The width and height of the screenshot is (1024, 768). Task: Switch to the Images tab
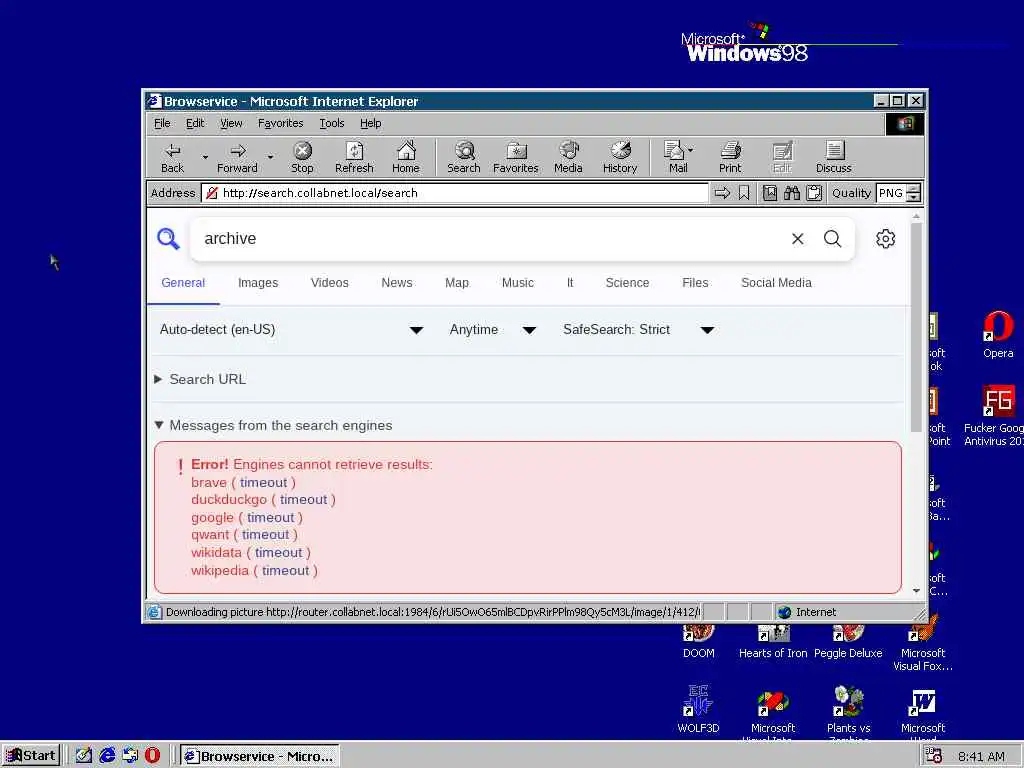pos(258,283)
